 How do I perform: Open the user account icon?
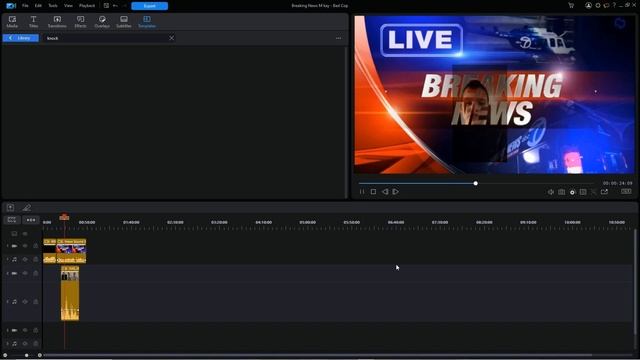tap(588, 6)
